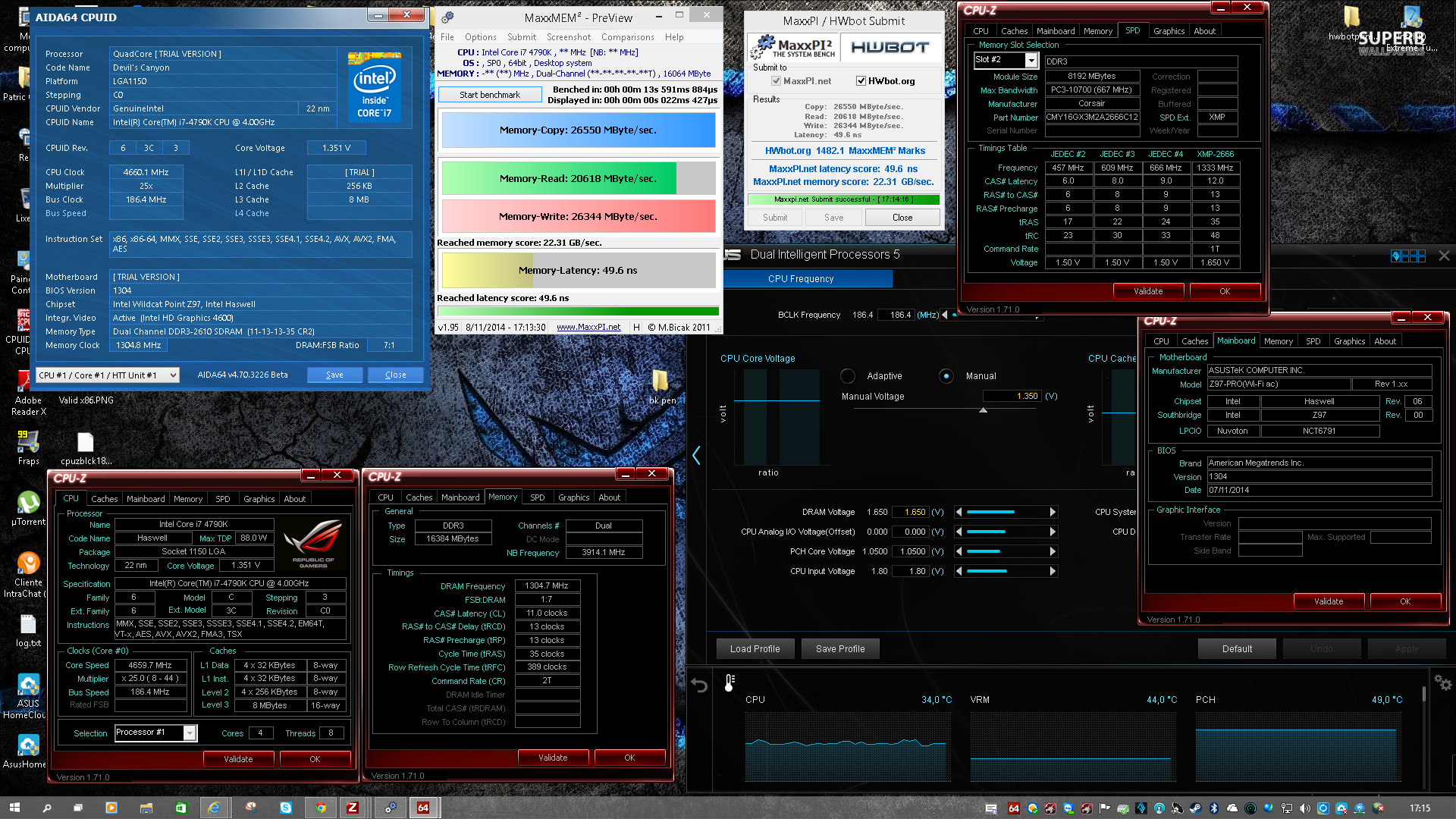
Task: Adjust the Manual Voltage slider handle
Action: [984, 409]
